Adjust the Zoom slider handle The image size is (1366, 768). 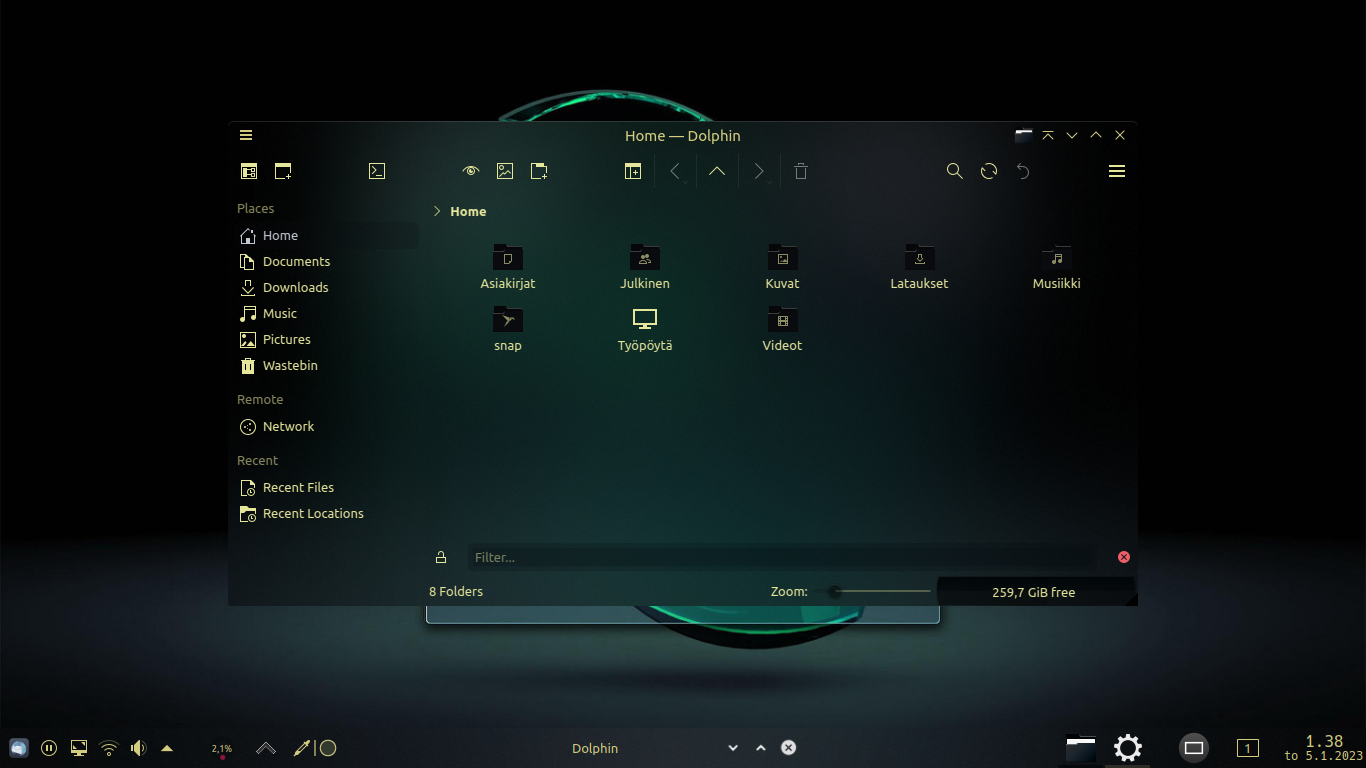tap(835, 591)
